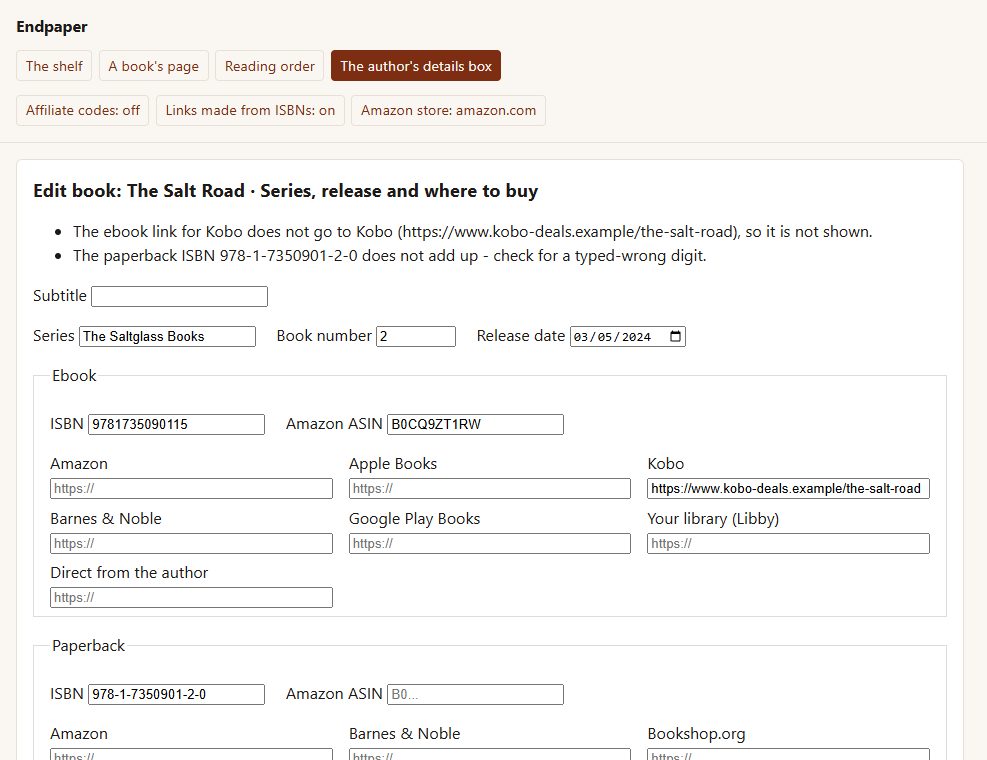Click the Release date field
This screenshot has height=760, width=987.
point(628,336)
